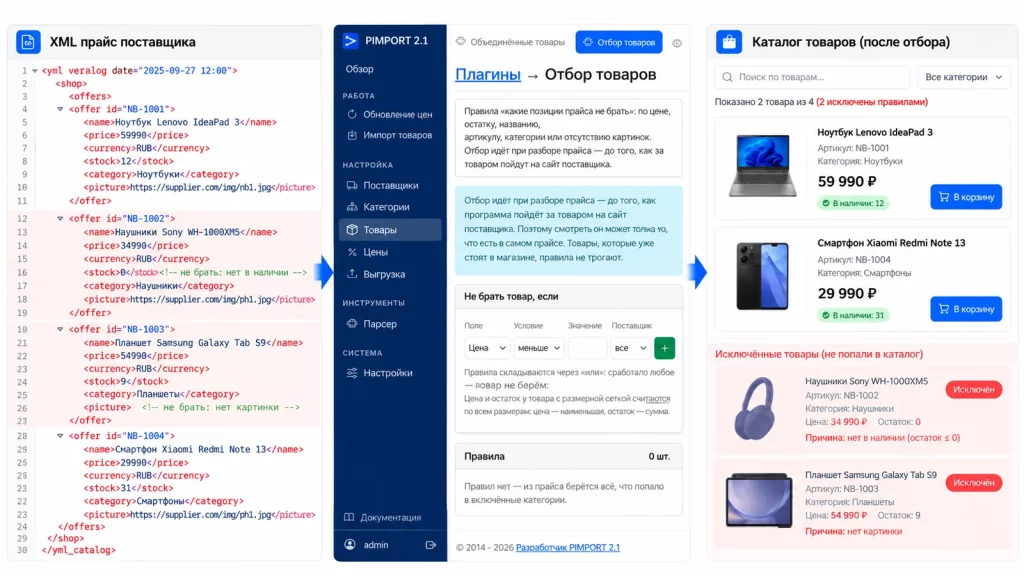Collapse the NB-1002 offer node
1024x576 pixels.
[60, 219]
